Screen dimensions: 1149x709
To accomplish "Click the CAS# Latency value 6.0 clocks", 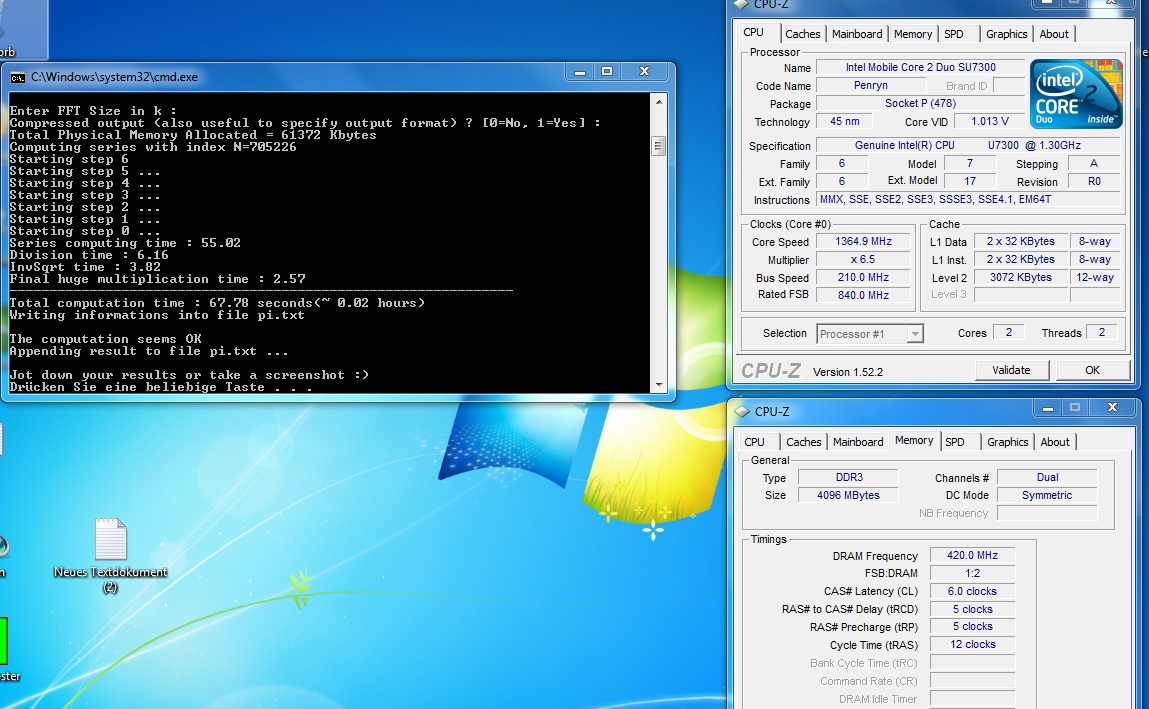I will click(972, 591).
